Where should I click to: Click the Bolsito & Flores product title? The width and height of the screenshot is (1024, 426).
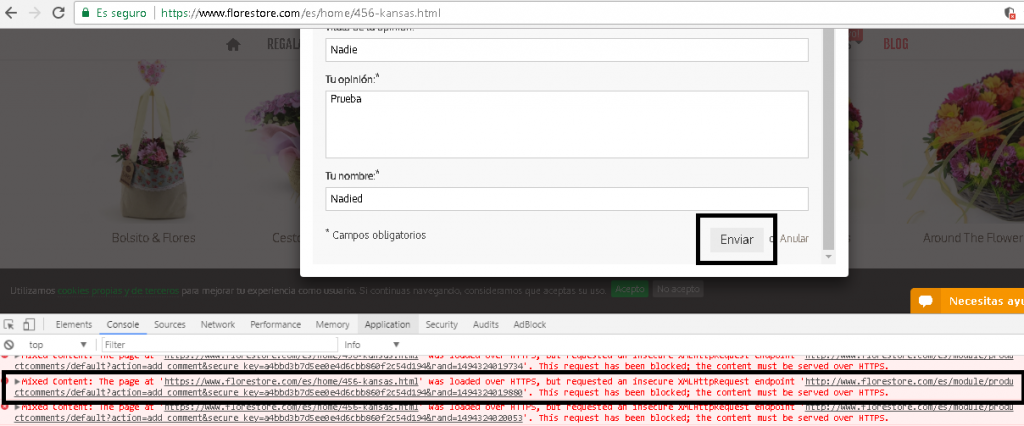click(153, 238)
